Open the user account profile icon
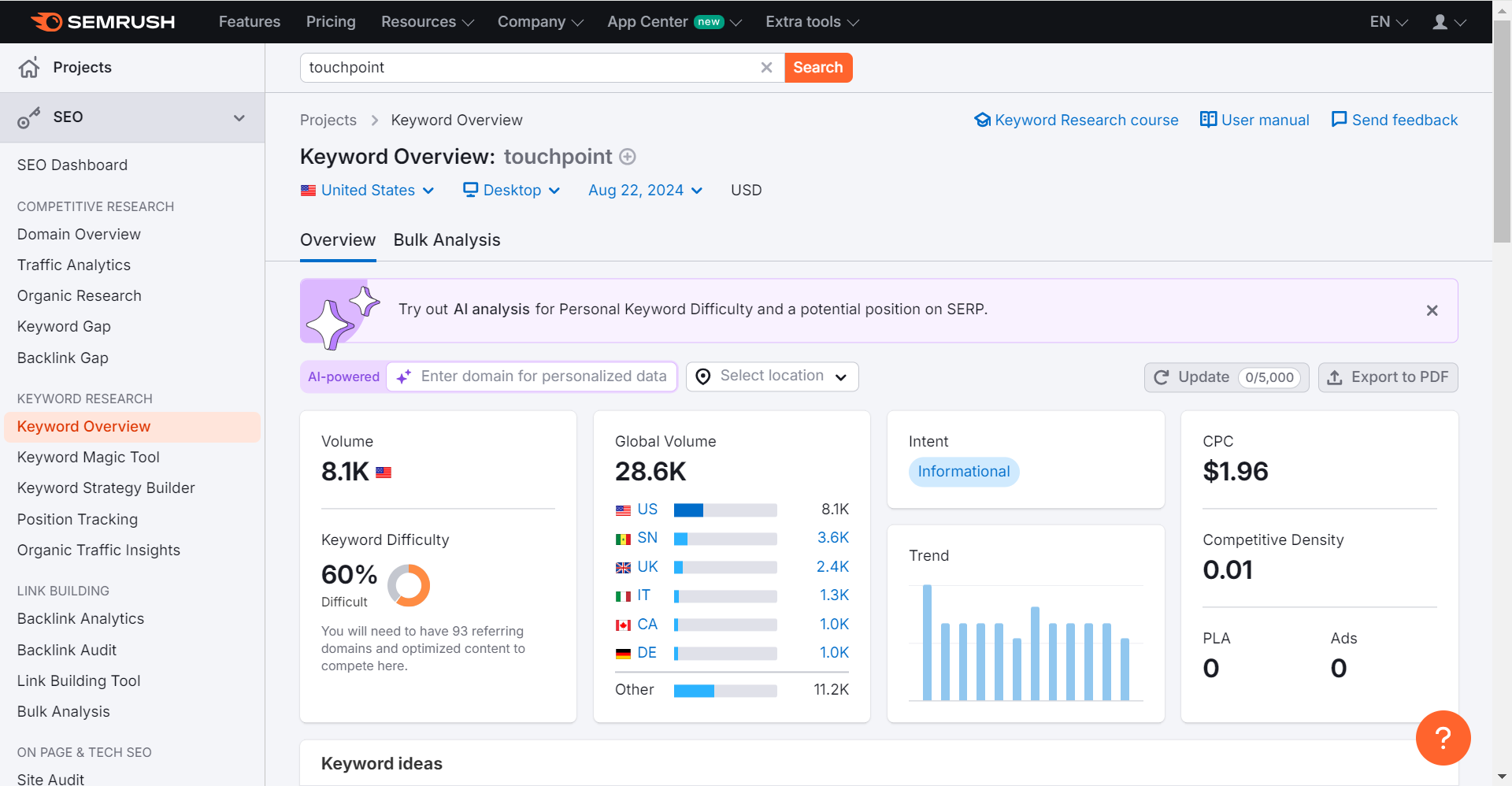 1440,22
